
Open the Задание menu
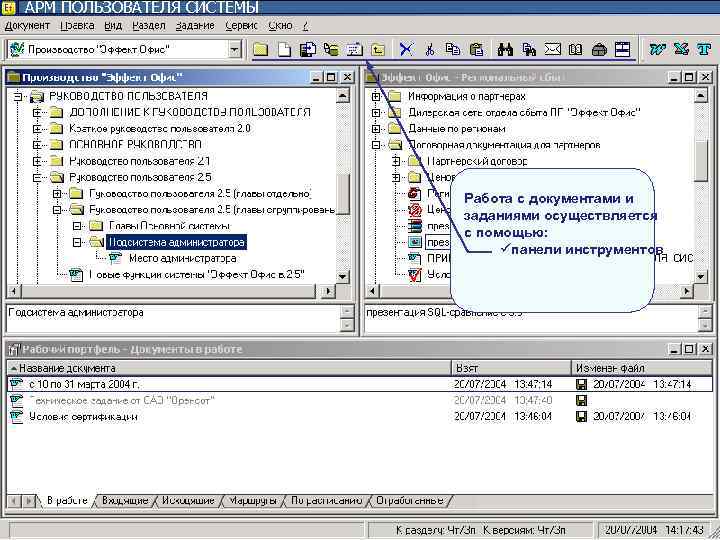coord(195,26)
